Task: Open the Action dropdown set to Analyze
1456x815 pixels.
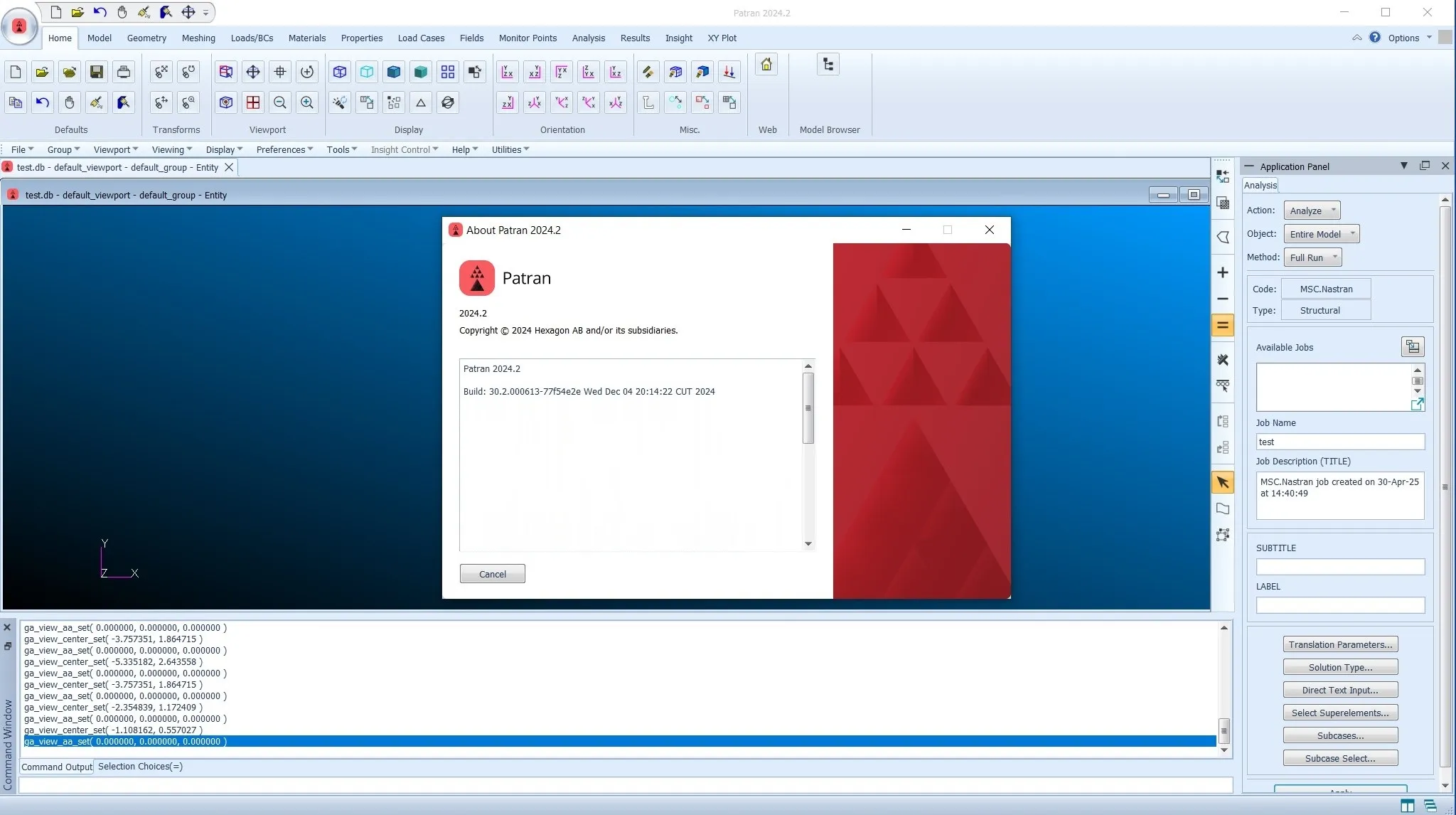Action: [1312, 211]
